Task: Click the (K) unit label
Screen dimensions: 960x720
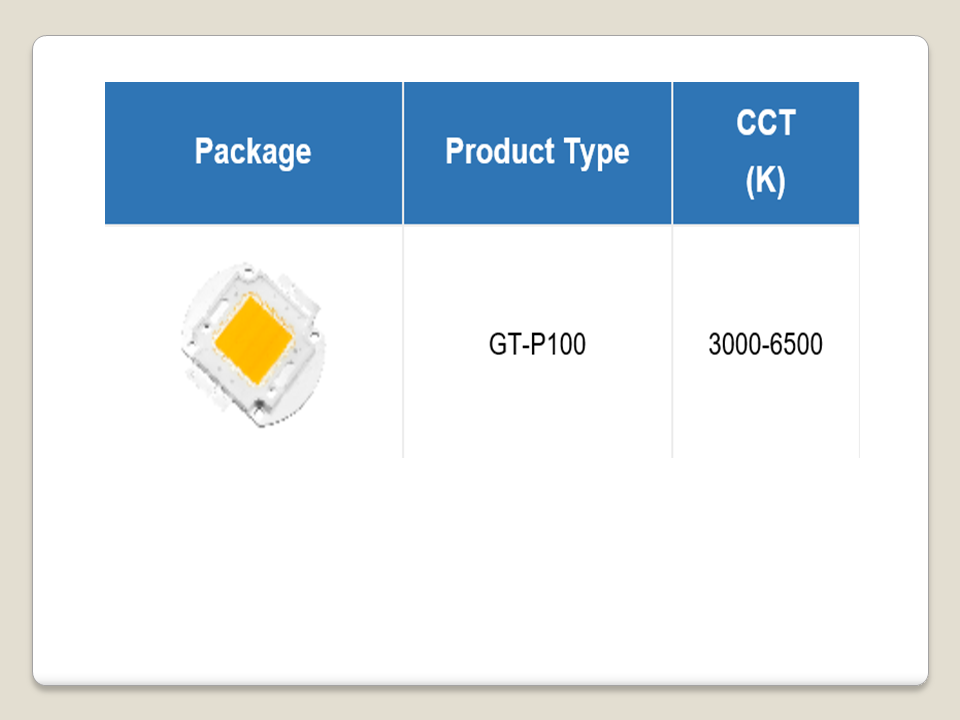Action: [x=766, y=182]
